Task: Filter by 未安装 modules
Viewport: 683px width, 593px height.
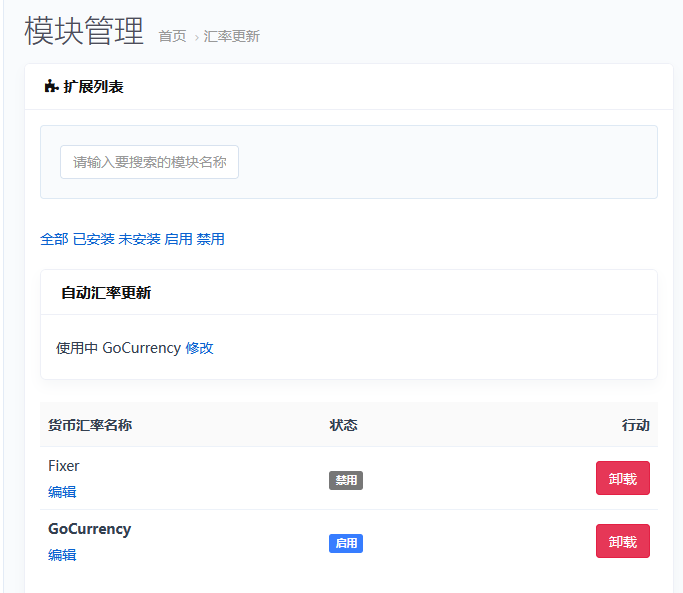Action: point(139,239)
